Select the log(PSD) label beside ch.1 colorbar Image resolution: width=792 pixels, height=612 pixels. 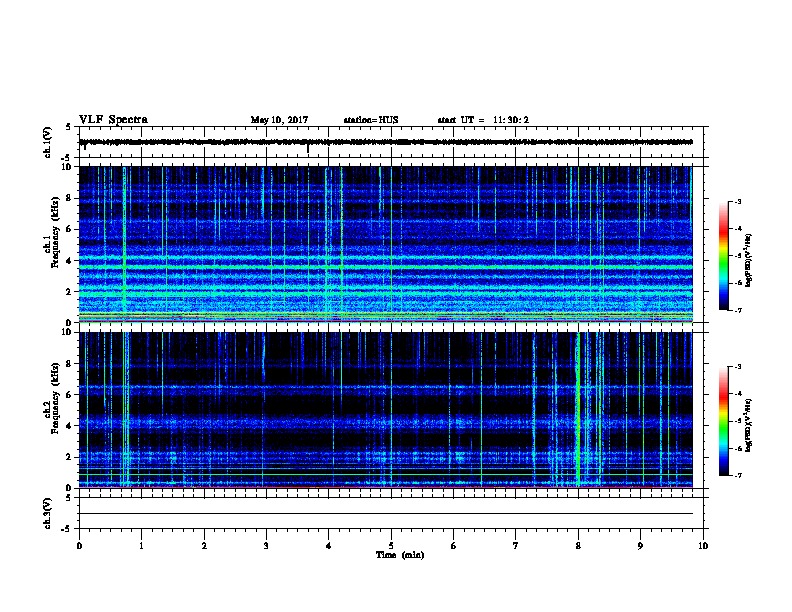[x=748, y=260]
